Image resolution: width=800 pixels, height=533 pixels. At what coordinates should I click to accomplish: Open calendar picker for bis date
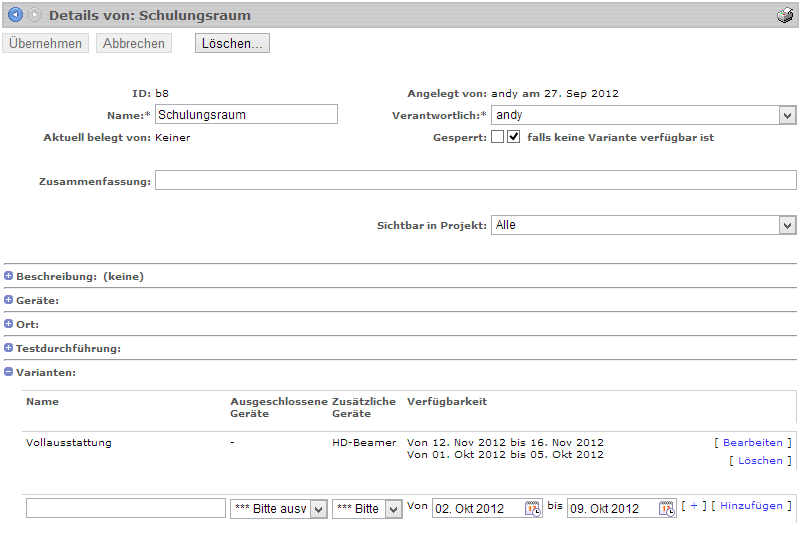667,508
